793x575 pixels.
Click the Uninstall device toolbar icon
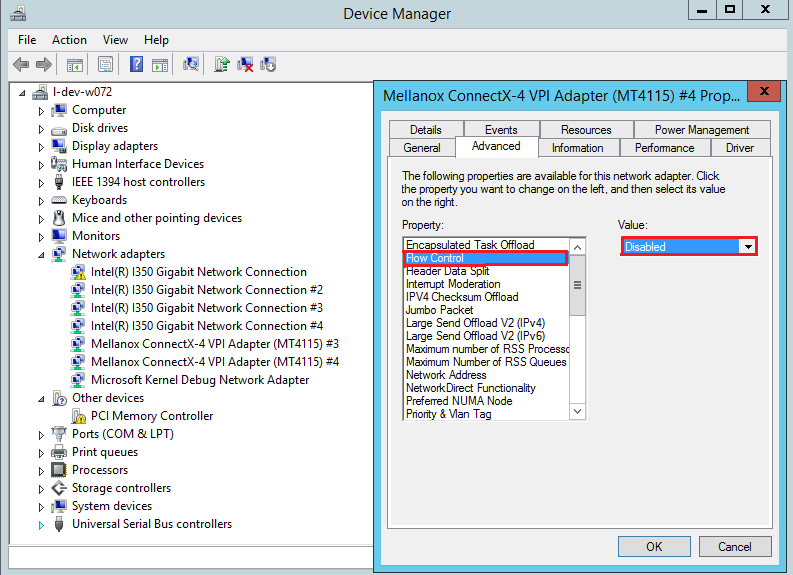pyautogui.click(x=245, y=64)
